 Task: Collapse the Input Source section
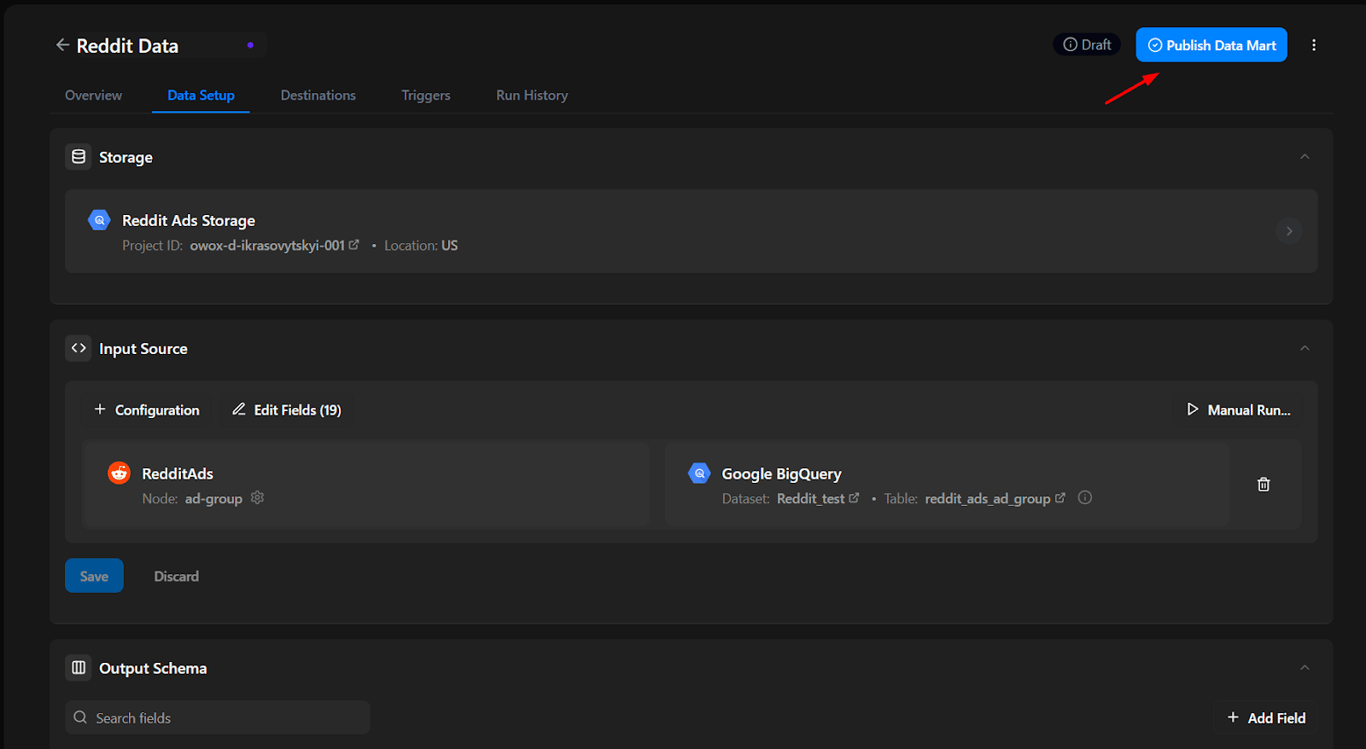pyautogui.click(x=1304, y=348)
